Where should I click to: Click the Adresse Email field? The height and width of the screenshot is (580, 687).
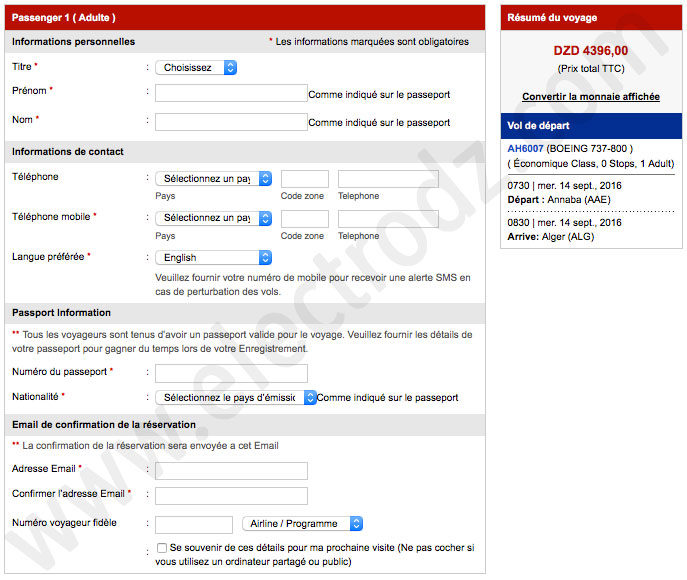coord(231,470)
